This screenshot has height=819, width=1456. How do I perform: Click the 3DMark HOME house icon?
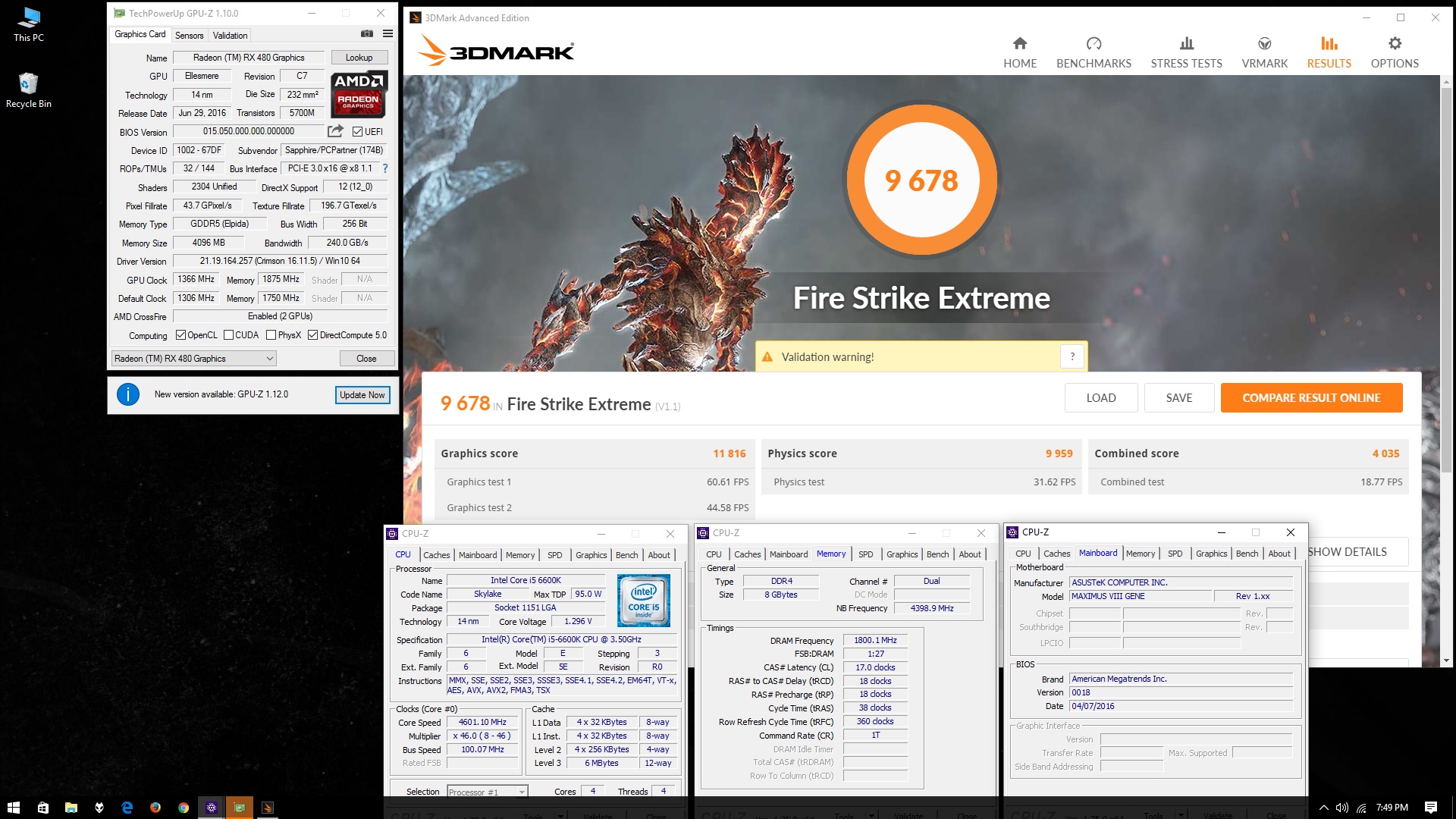point(1020,43)
